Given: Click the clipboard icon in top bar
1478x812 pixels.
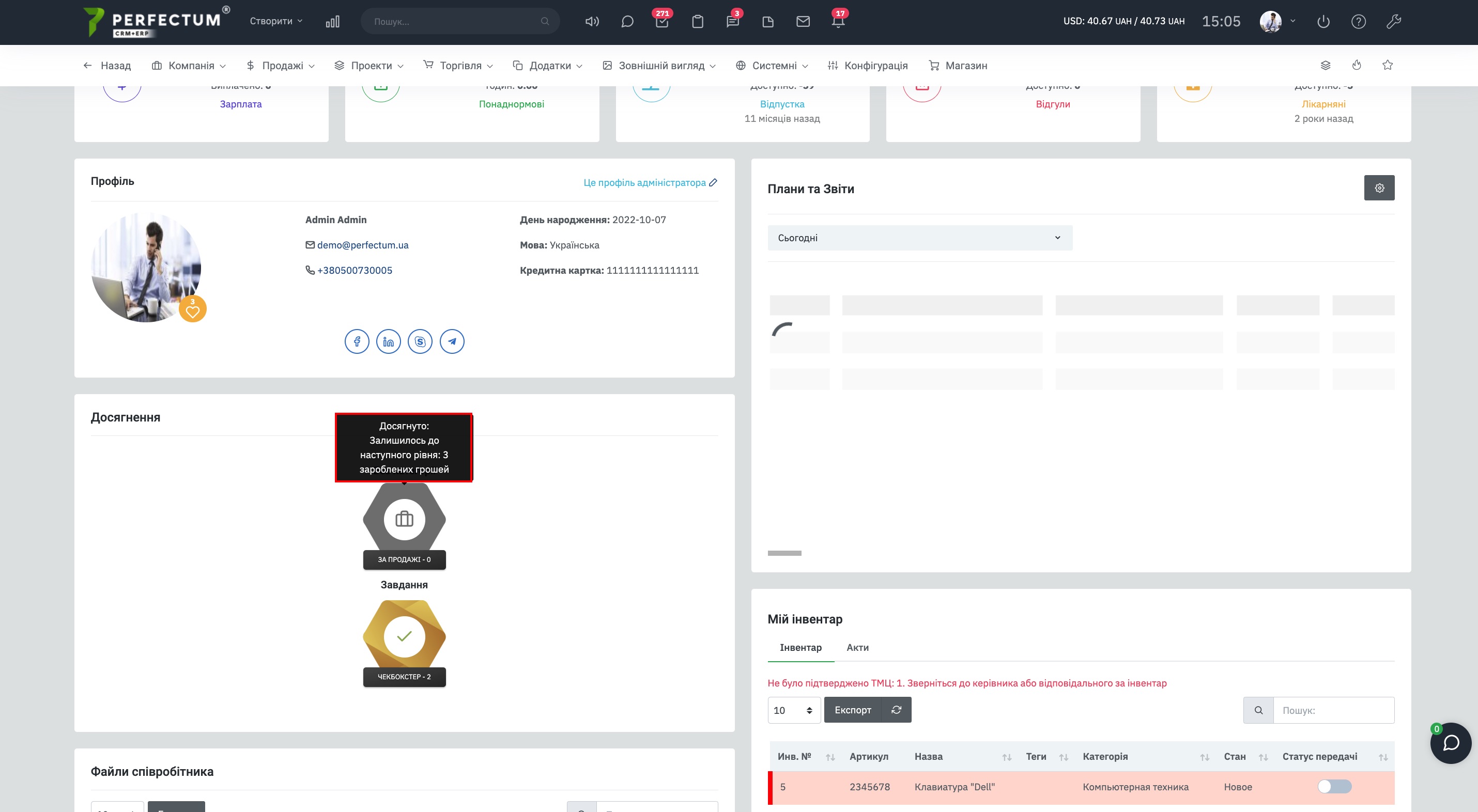Looking at the screenshot, I should point(698,22).
